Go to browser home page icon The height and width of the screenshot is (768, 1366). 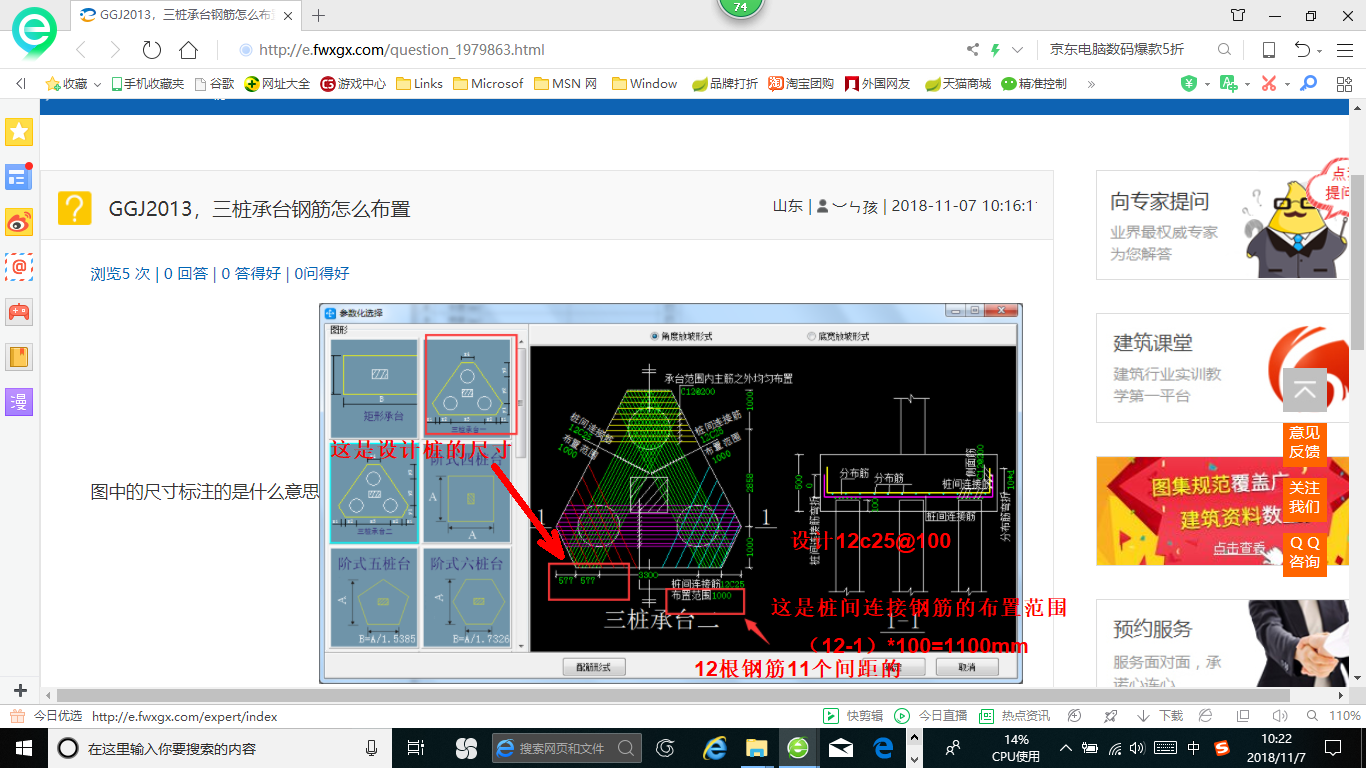188,49
